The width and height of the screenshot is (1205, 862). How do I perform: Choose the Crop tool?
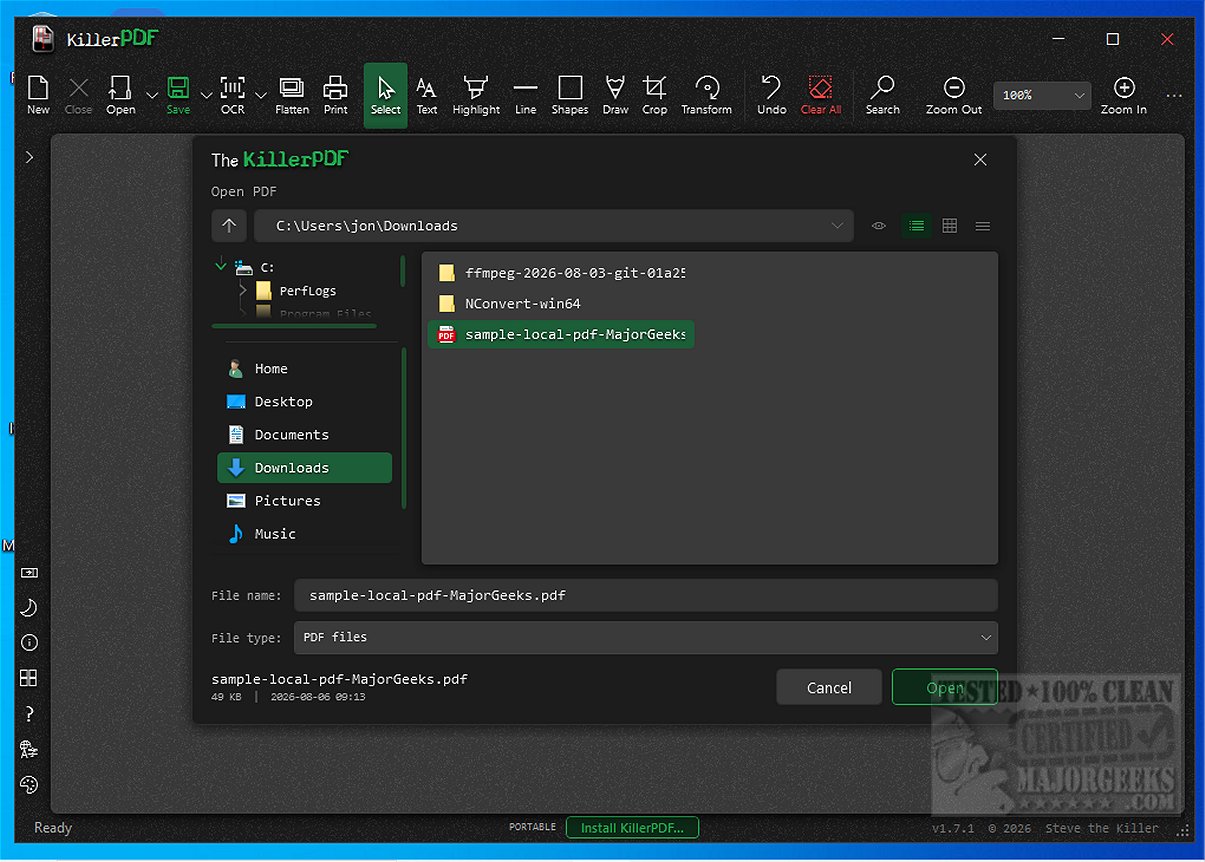click(x=655, y=95)
